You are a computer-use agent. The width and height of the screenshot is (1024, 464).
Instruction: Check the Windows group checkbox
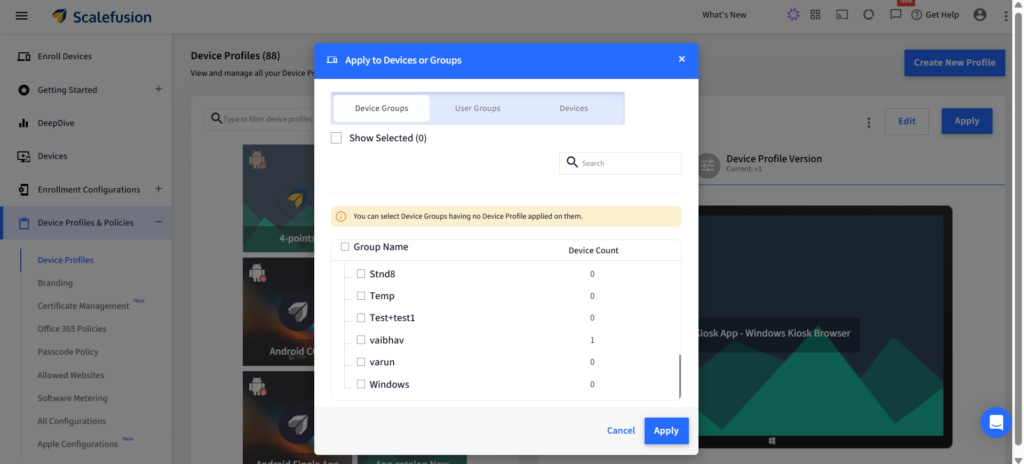361,384
